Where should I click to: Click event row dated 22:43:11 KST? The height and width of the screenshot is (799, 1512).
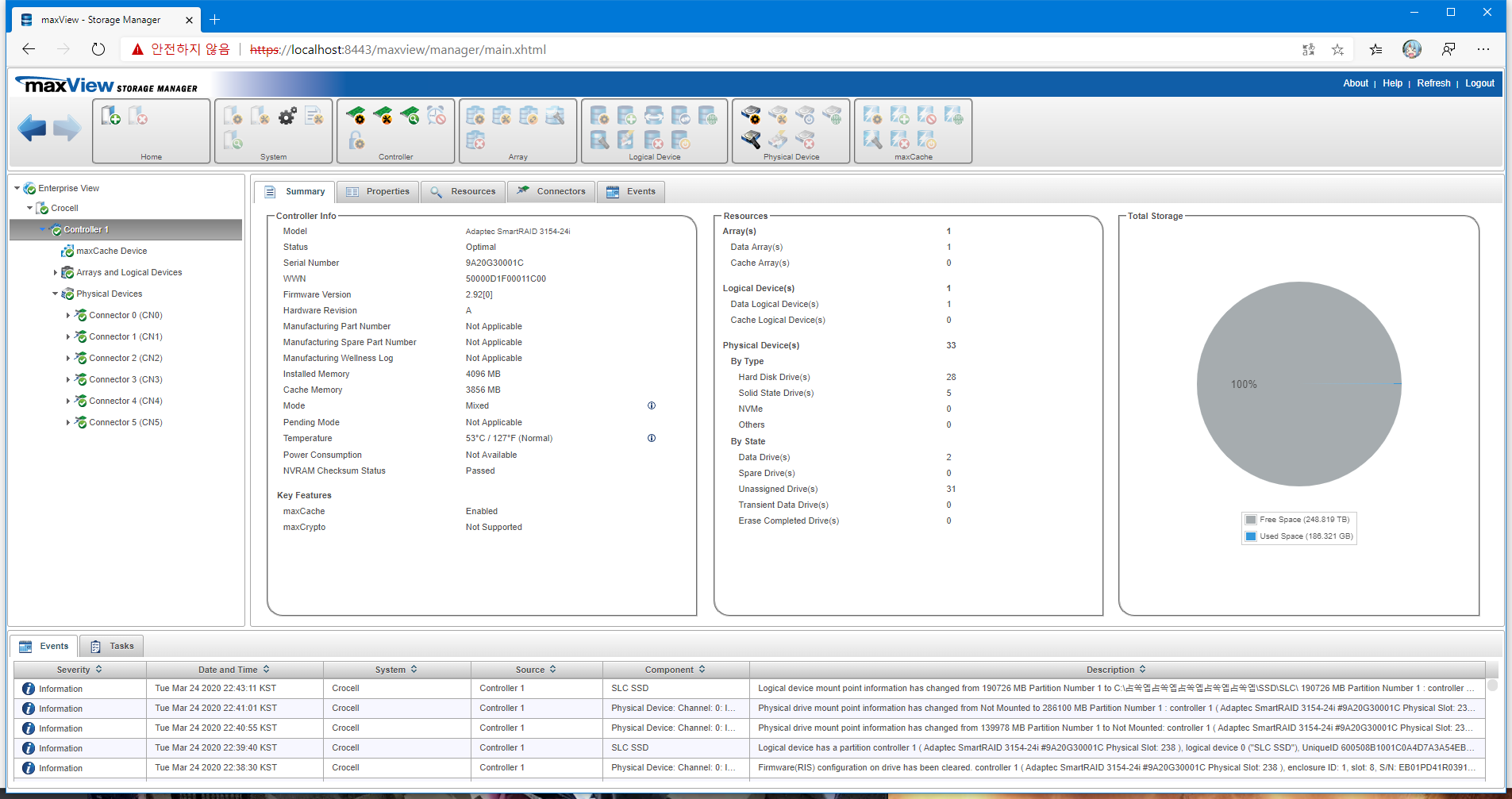(749, 689)
